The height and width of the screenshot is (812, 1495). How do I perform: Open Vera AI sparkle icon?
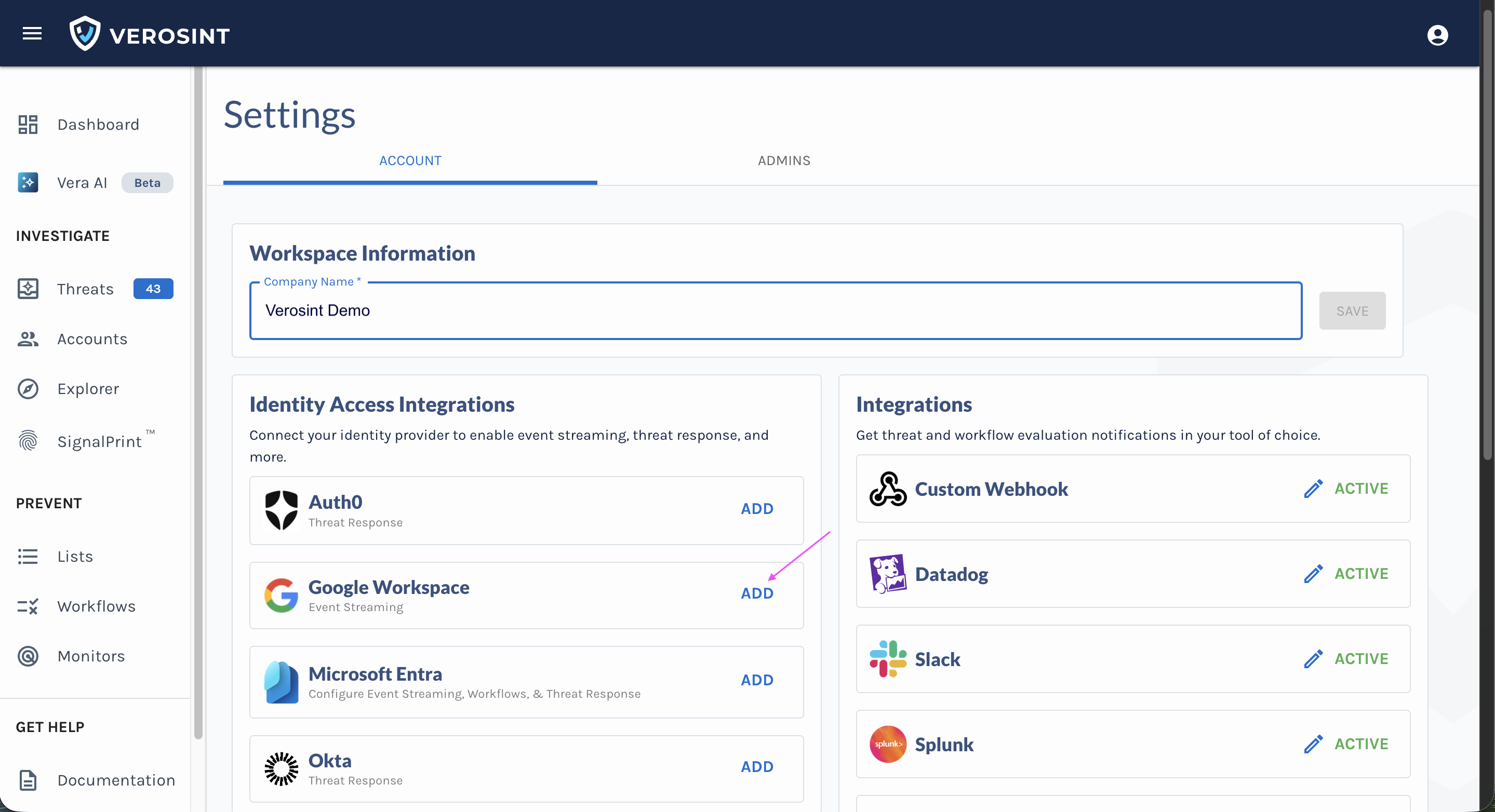tap(28, 183)
